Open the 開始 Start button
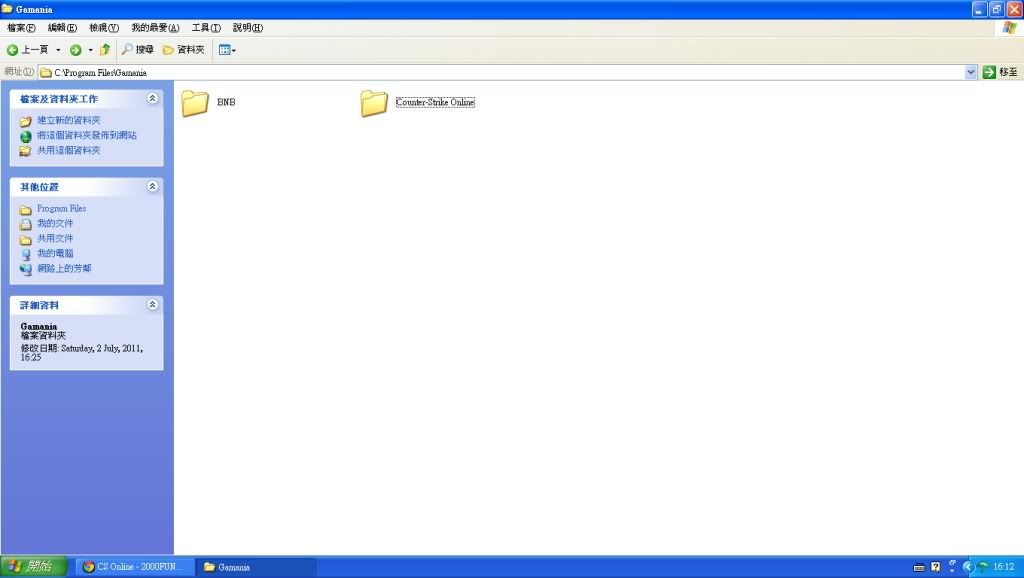This screenshot has width=1024, height=578. tap(33, 566)
